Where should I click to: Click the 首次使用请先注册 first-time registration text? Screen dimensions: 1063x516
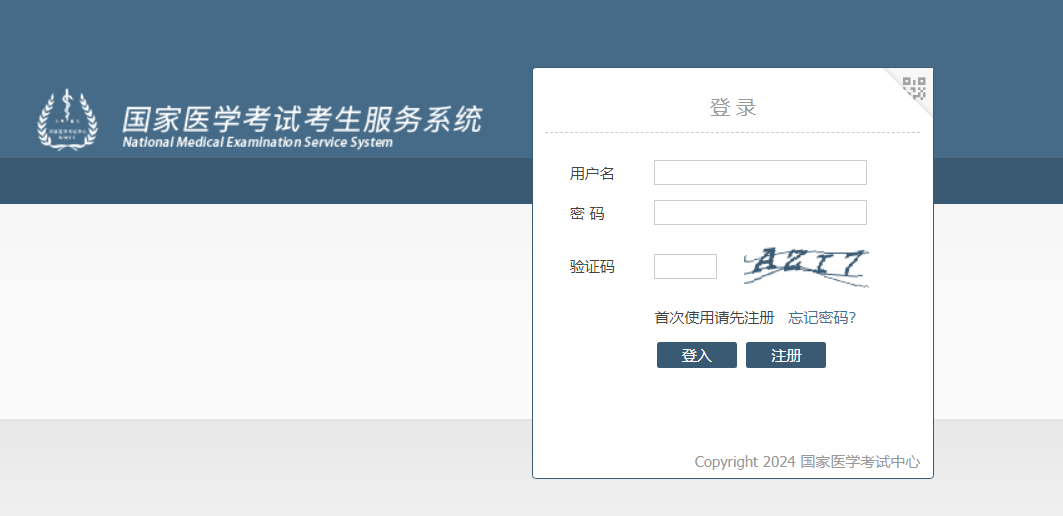tap(714, 318)
